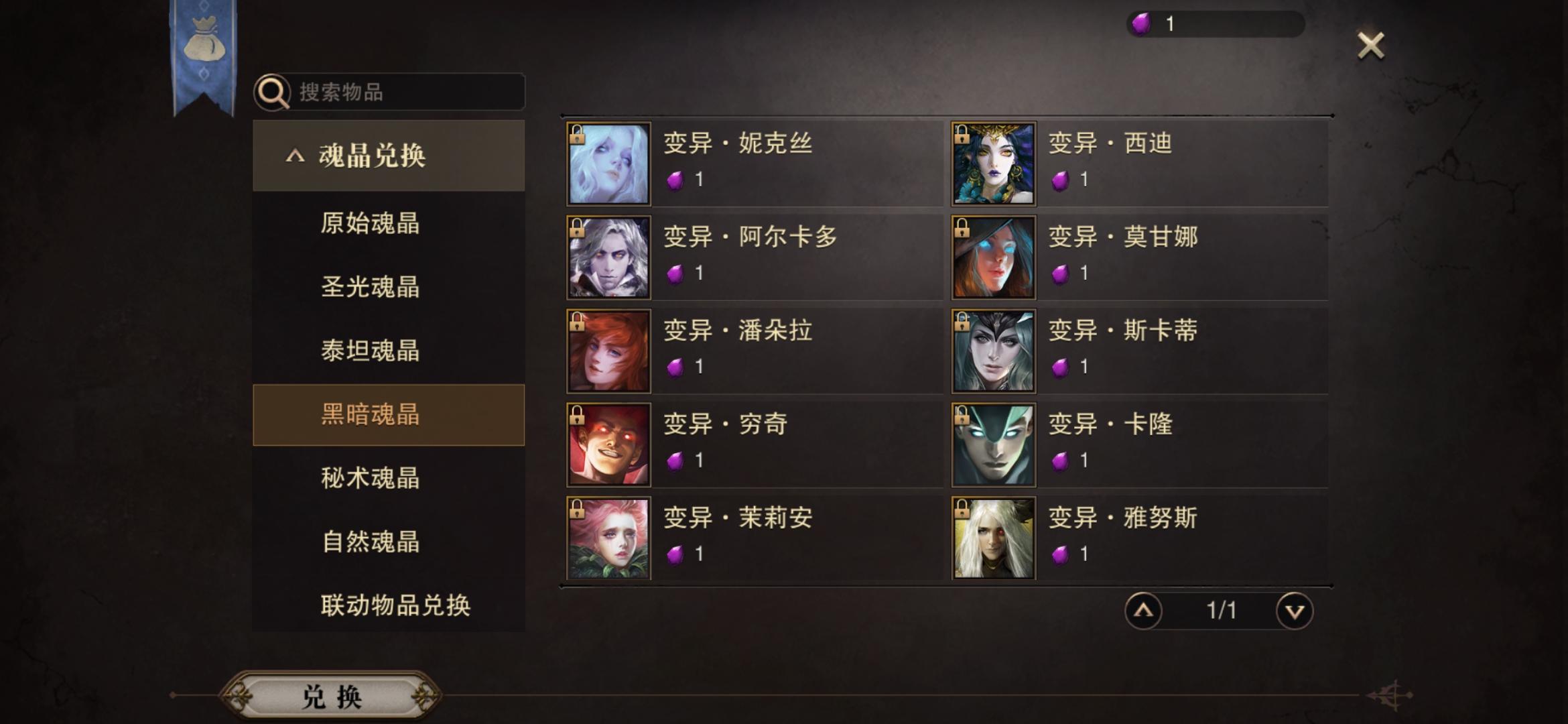This screenshot has height=724, width=1568.
Task: Choose the 变异·斯卡蒂 portrait icon
Action: (994, 351)
